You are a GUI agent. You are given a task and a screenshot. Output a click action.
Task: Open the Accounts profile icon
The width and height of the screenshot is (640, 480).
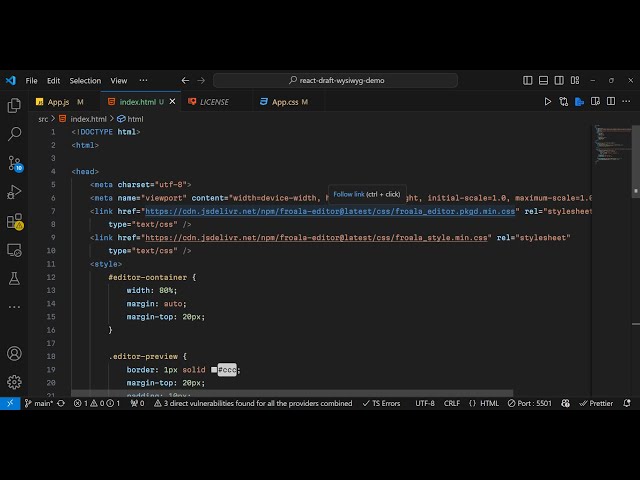pyautogui.click(x=14, y=353)
